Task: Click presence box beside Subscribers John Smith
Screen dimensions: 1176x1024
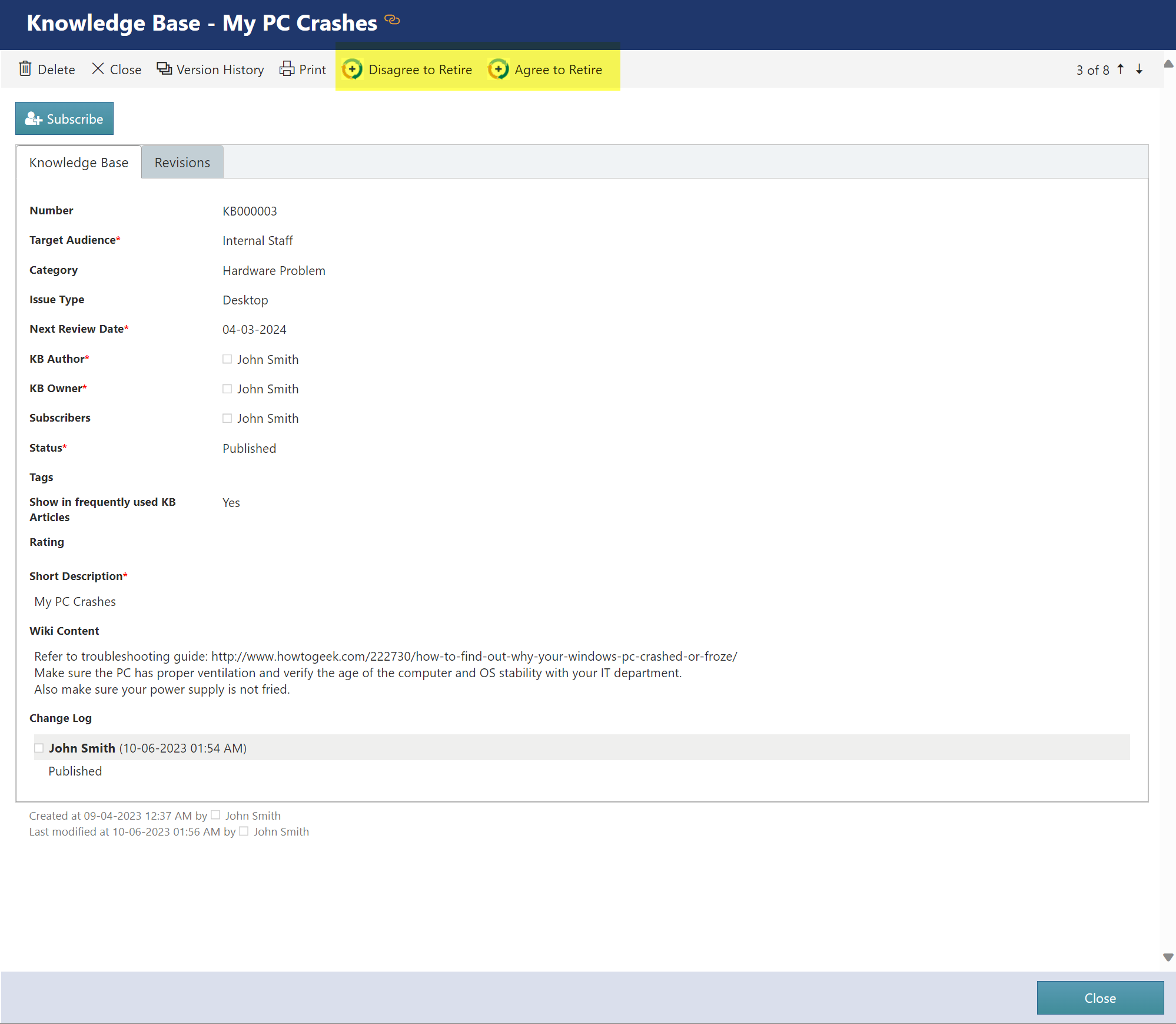Action: pos(227,418)
